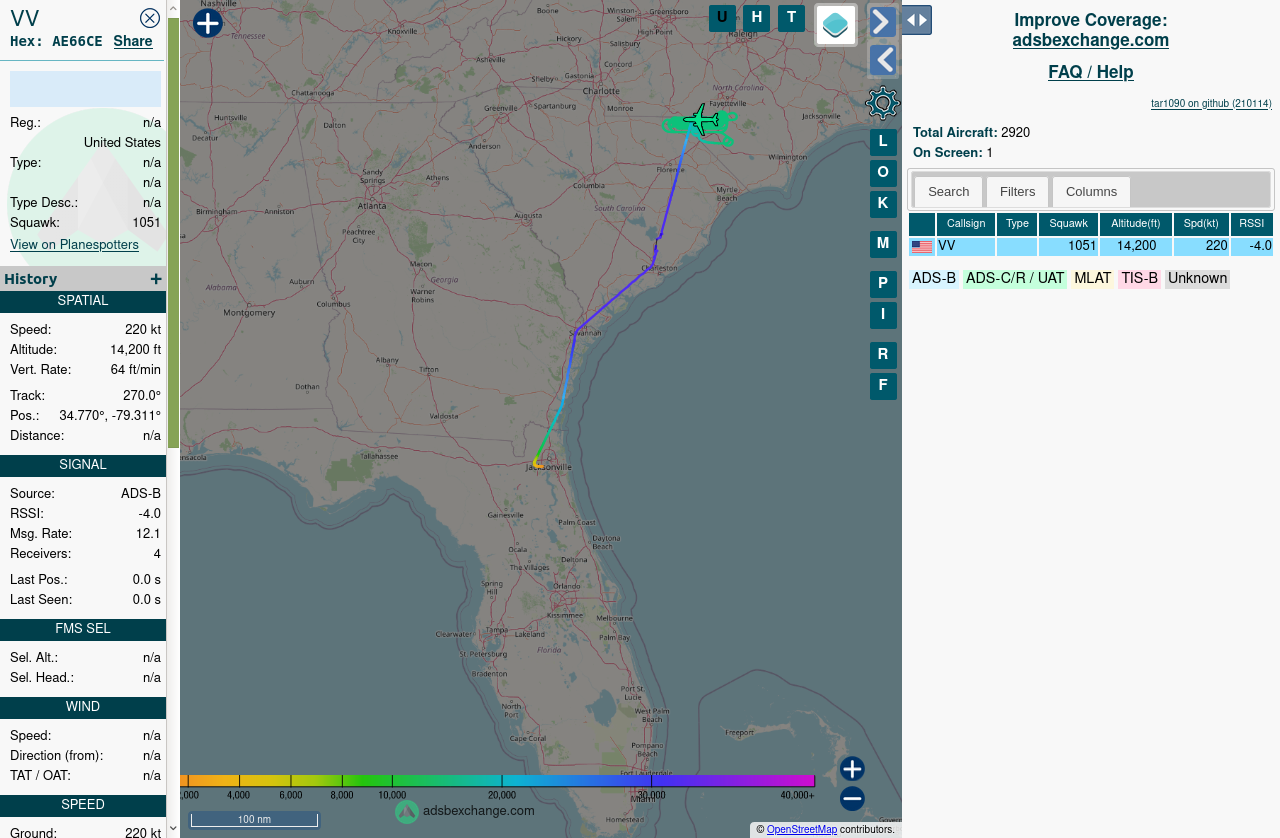Click the info panel scrollbar

click(173, 233)
